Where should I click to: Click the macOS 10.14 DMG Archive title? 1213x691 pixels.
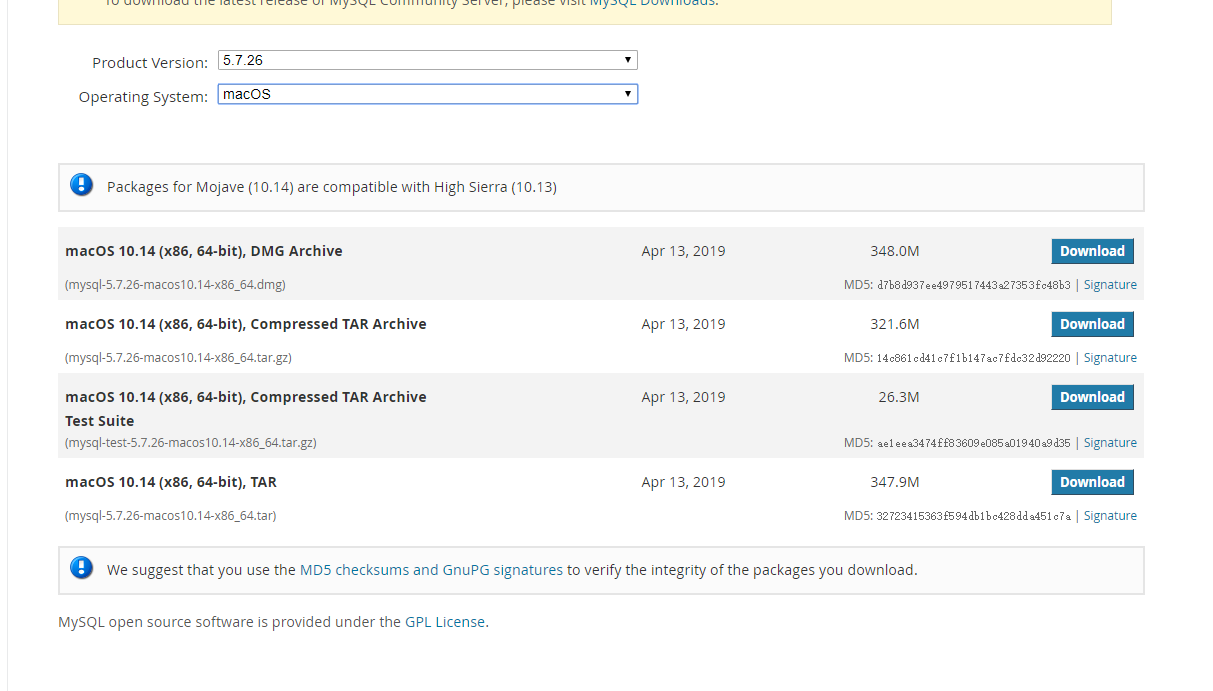coord(204,251)
